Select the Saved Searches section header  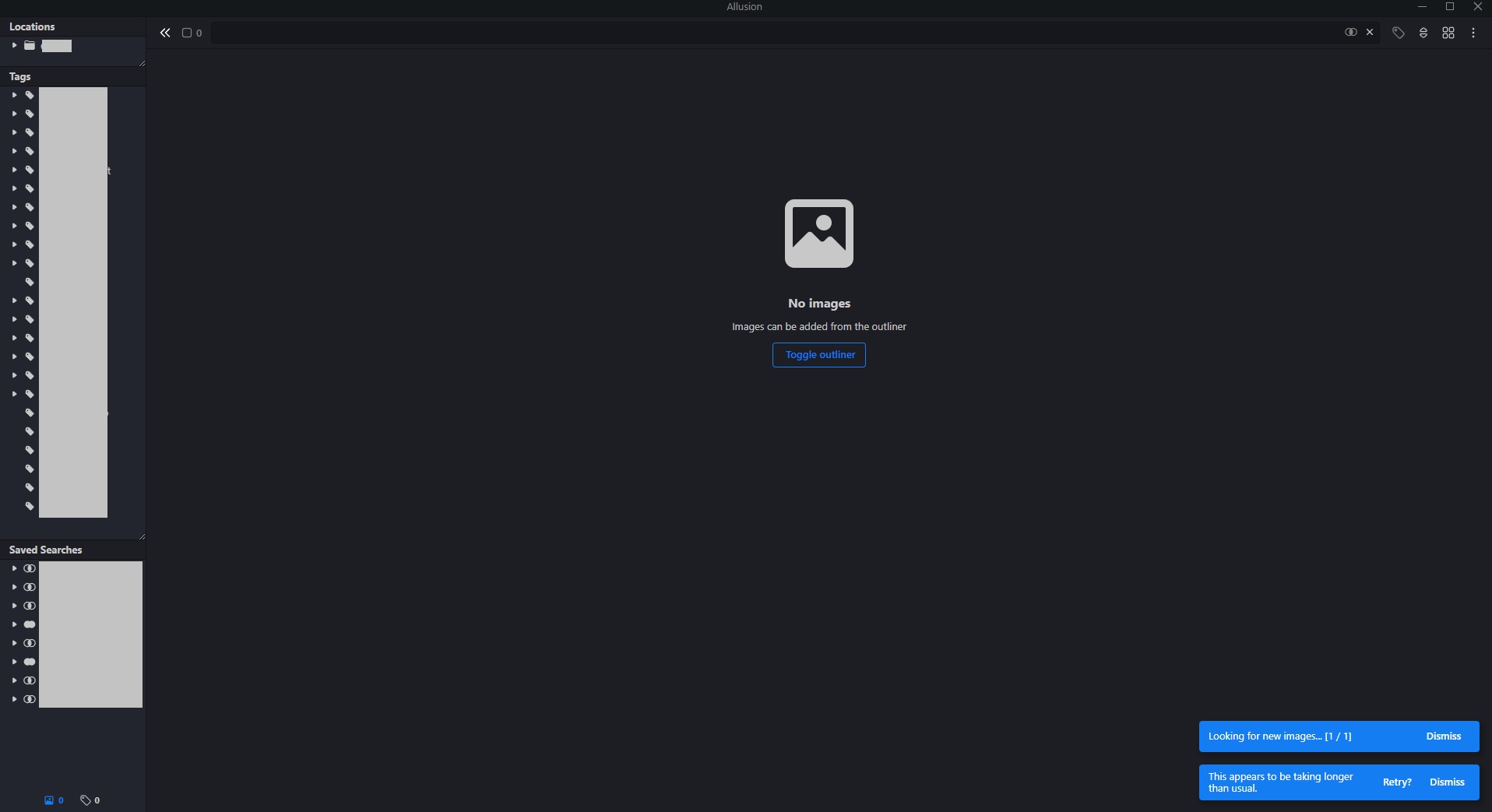[45, 550]
